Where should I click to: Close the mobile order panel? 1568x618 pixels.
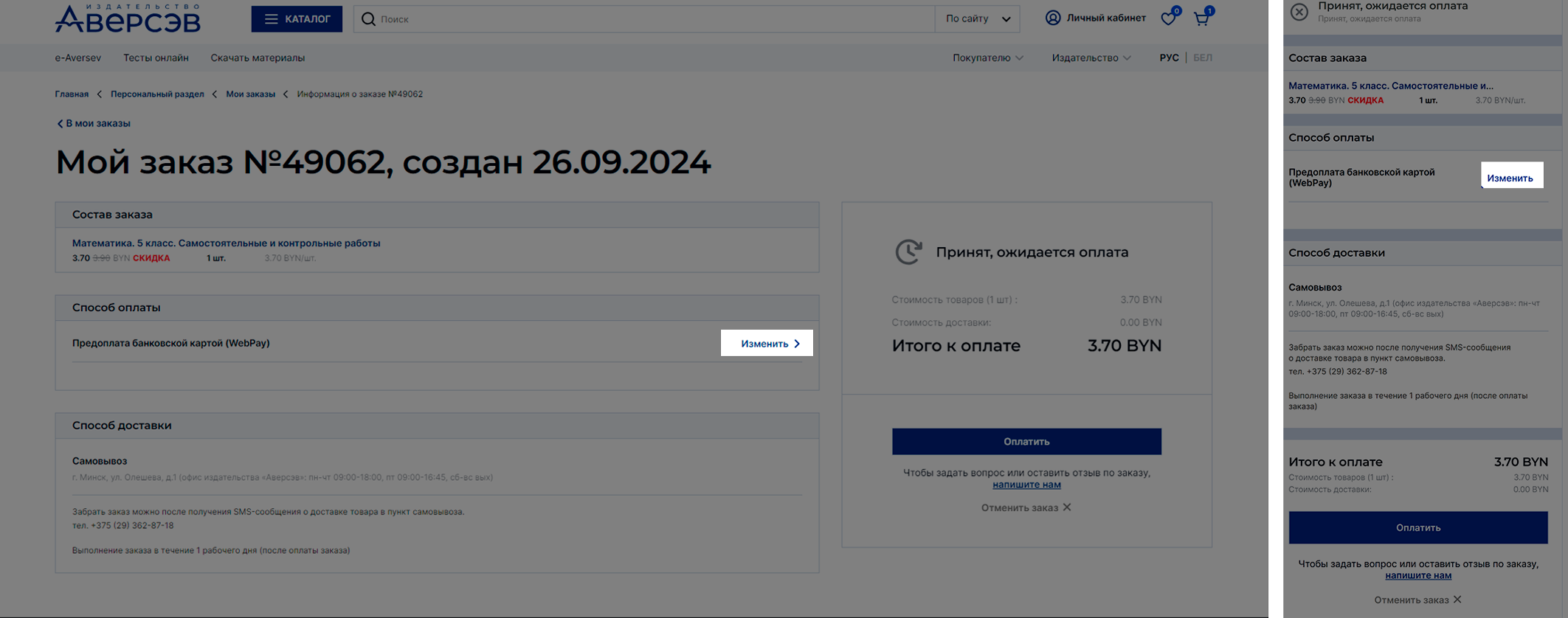coord(1299,11)
